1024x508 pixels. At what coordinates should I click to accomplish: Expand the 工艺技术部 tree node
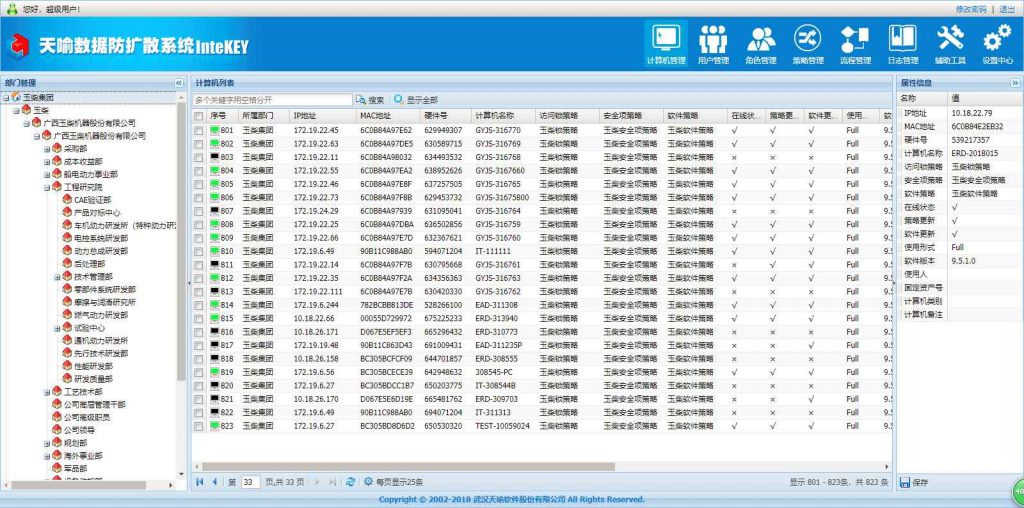click(x=47, y=392)
